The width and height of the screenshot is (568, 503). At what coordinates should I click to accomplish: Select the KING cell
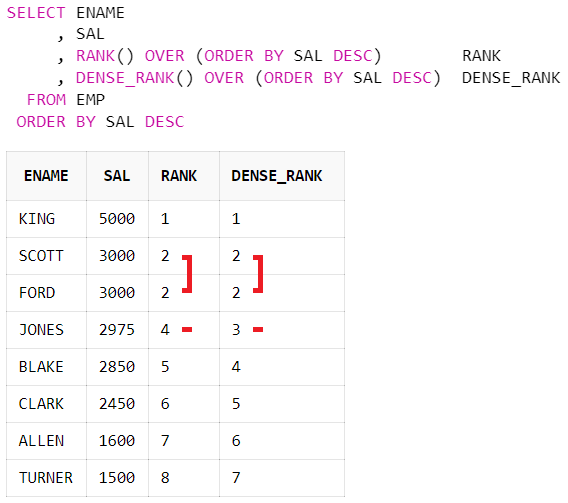[x=46, y=219]
